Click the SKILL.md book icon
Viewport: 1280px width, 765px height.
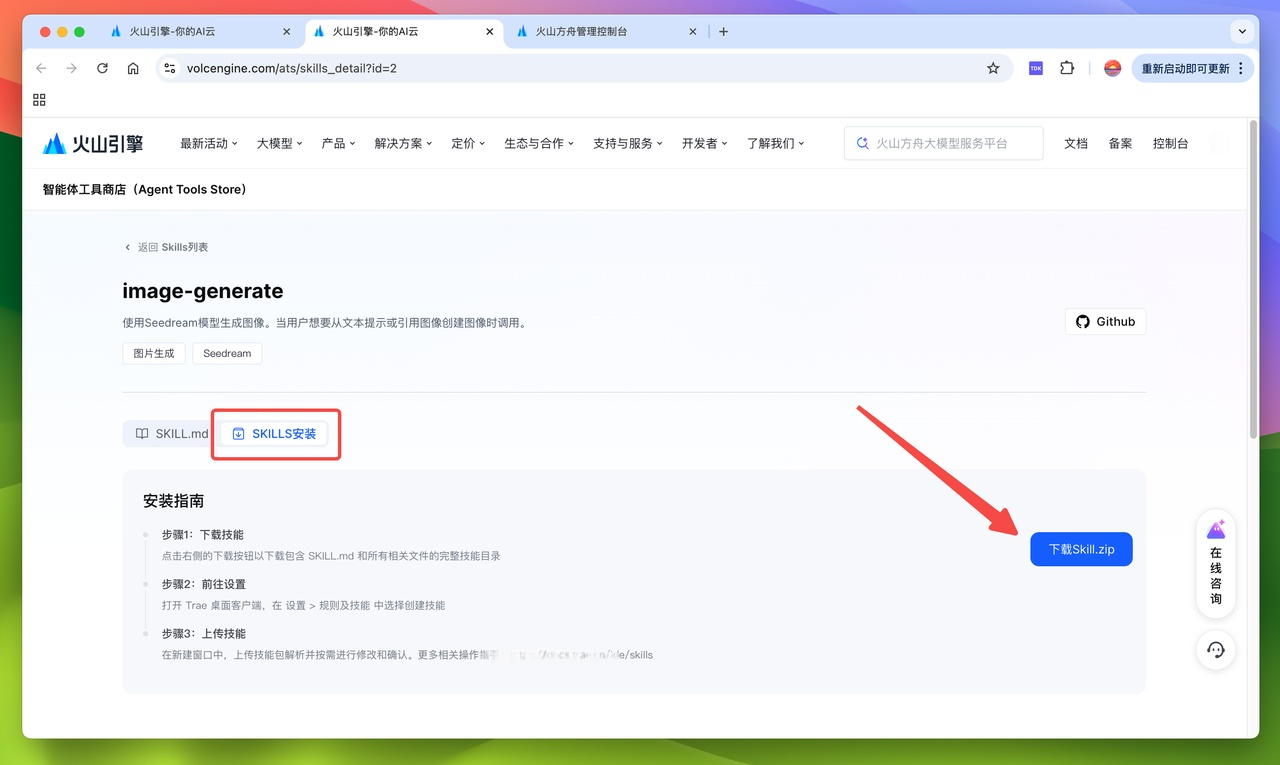point(143,433)
